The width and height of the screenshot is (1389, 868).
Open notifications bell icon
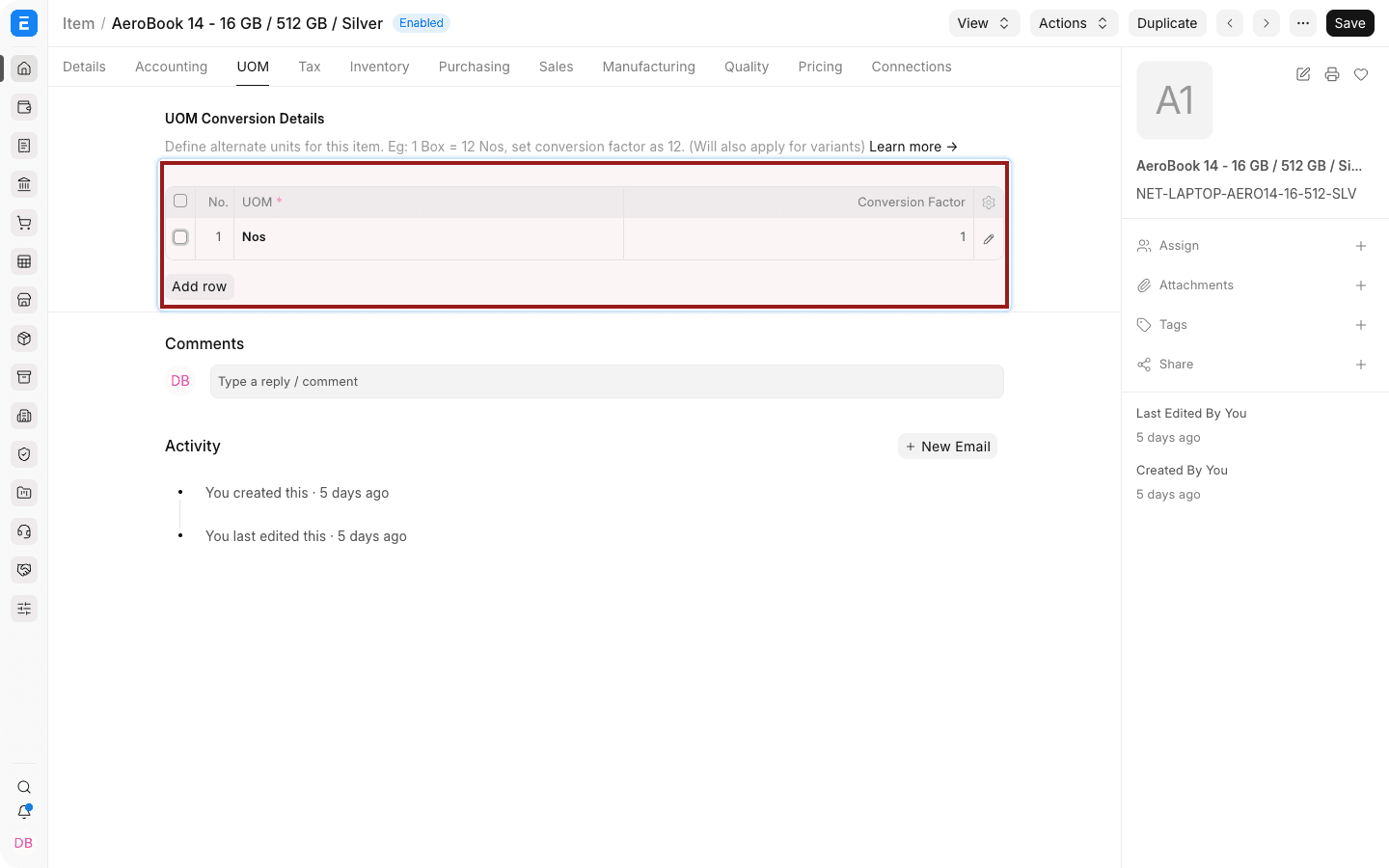click(24, 812)
